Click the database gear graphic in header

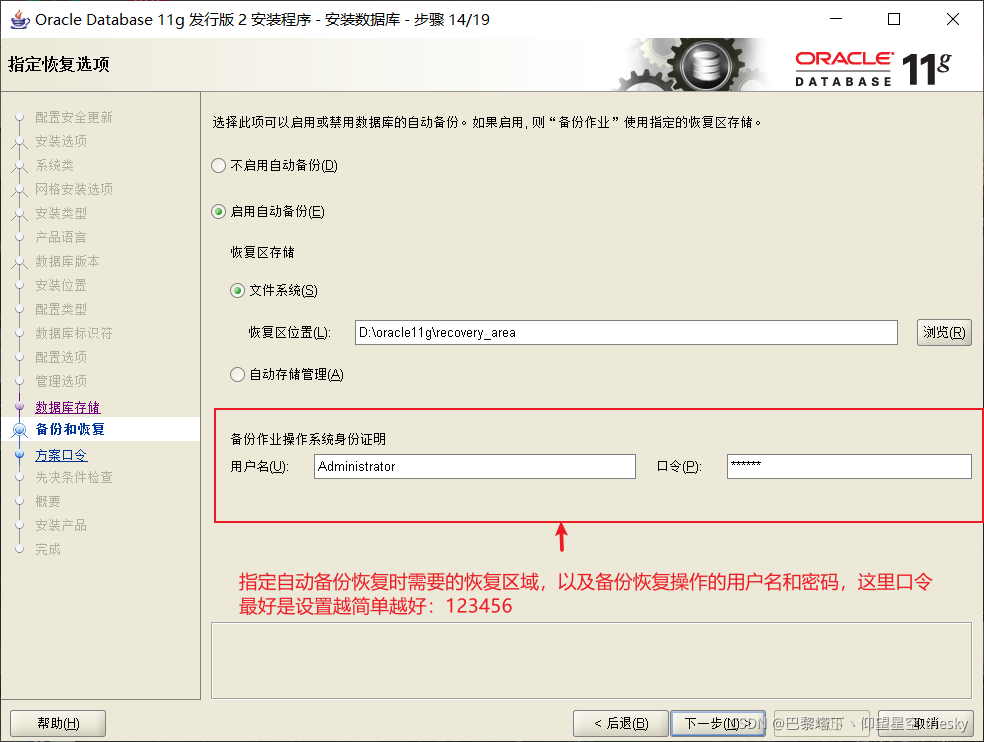(689, 65)
